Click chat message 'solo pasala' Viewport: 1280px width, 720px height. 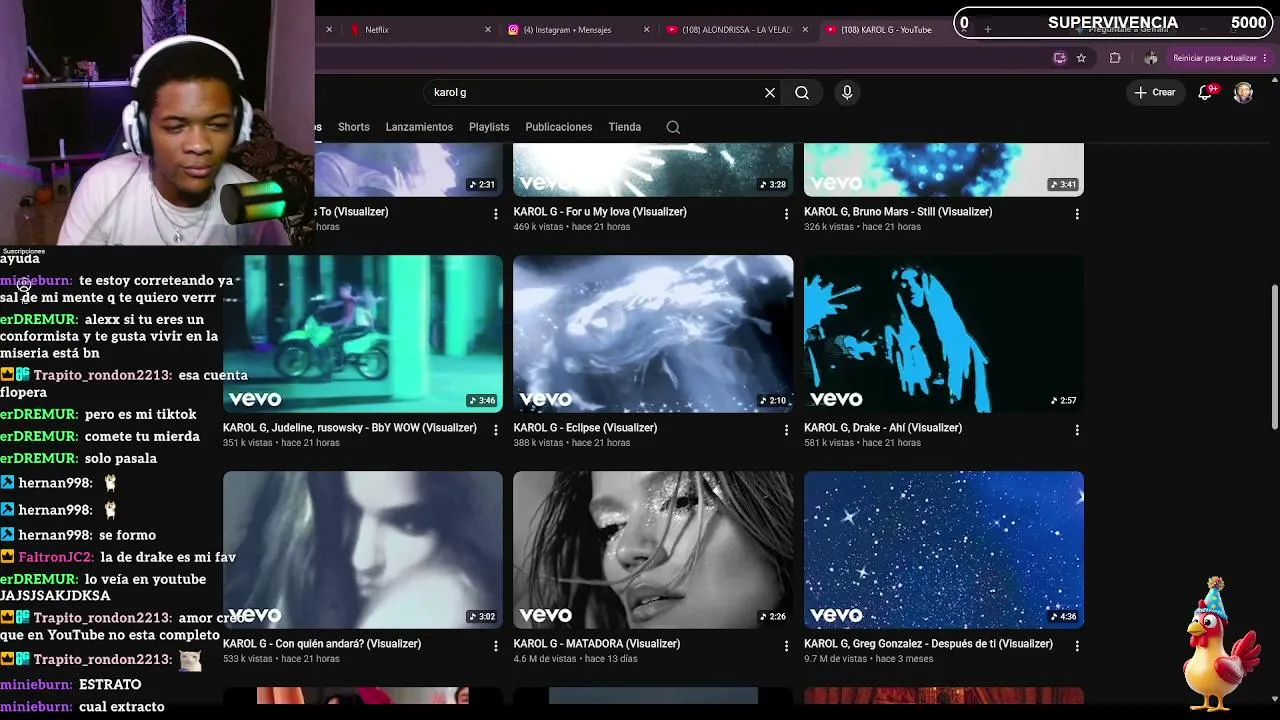pos(121,458)
